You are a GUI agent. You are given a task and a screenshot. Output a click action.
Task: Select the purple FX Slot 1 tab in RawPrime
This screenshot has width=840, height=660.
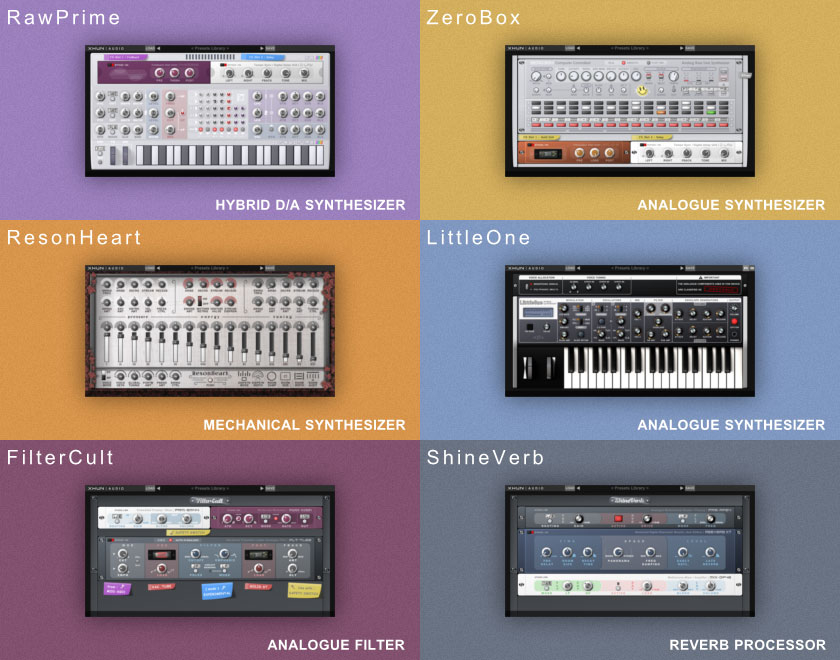pos(127,58)
